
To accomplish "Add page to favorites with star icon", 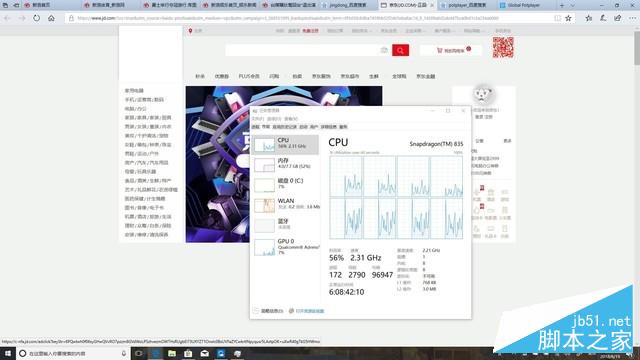I will [x=568, y=18].
